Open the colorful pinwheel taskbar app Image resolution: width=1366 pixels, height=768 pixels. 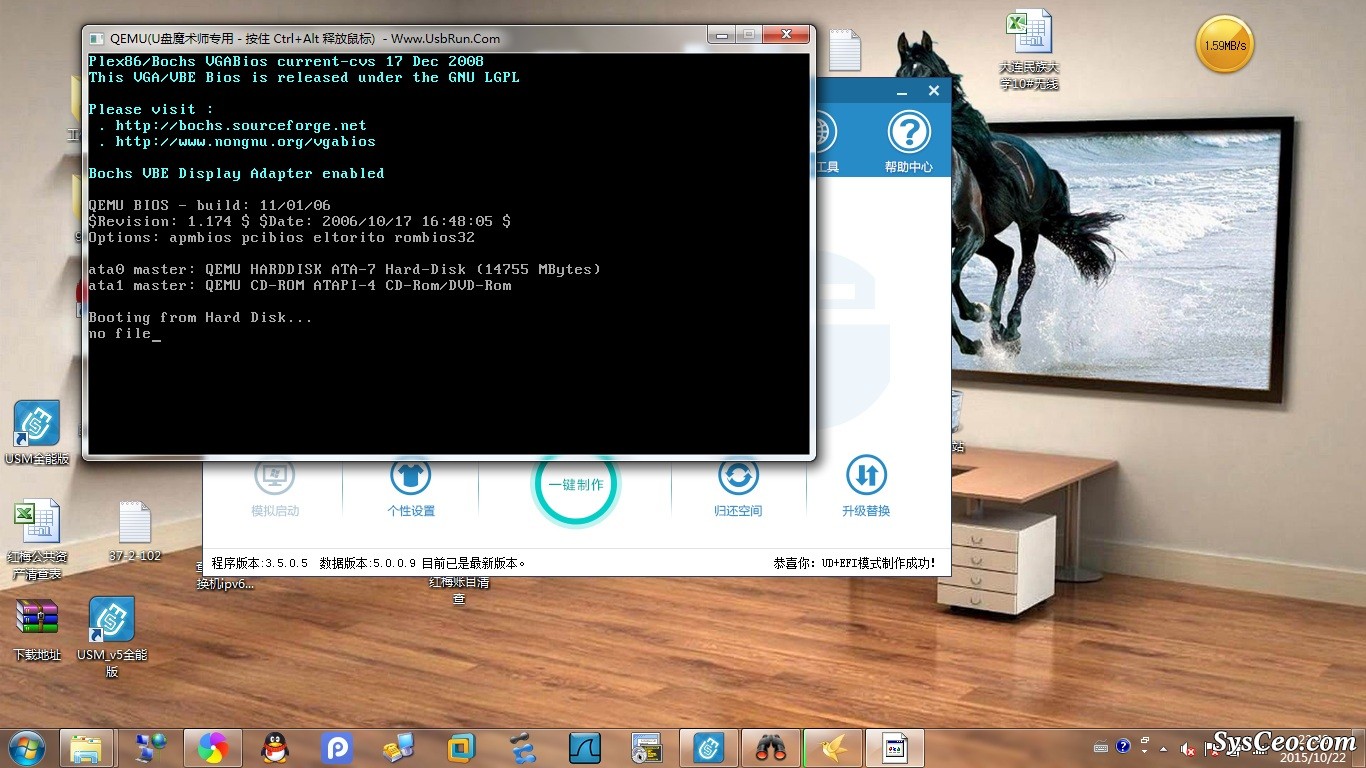click(212, 747)
